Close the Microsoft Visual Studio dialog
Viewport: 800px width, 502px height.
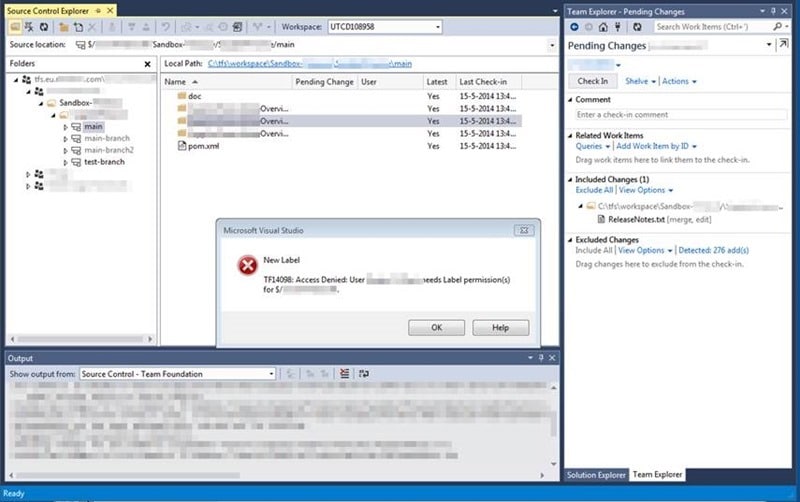(524, 231)
